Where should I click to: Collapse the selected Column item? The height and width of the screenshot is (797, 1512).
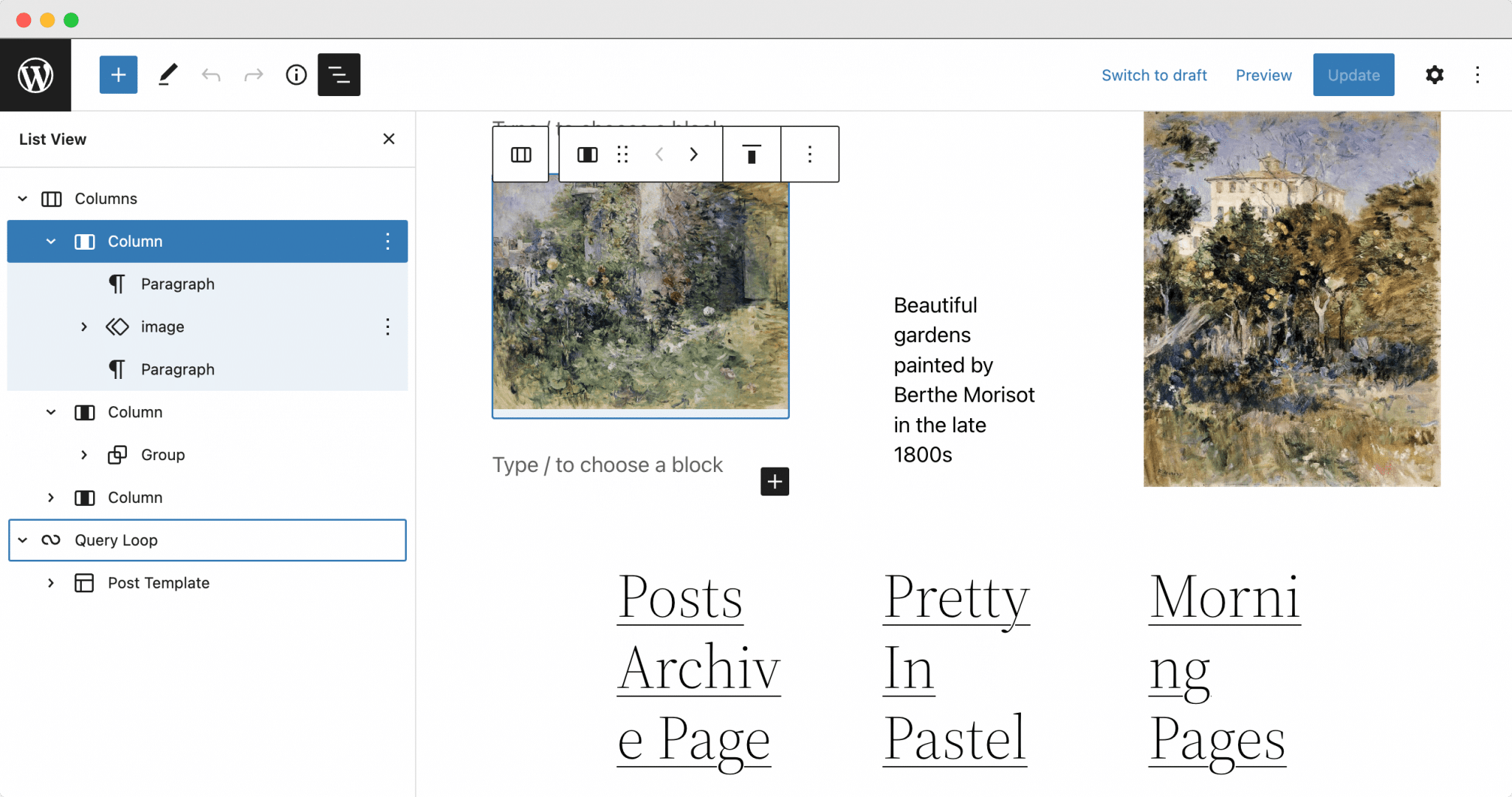51,242
